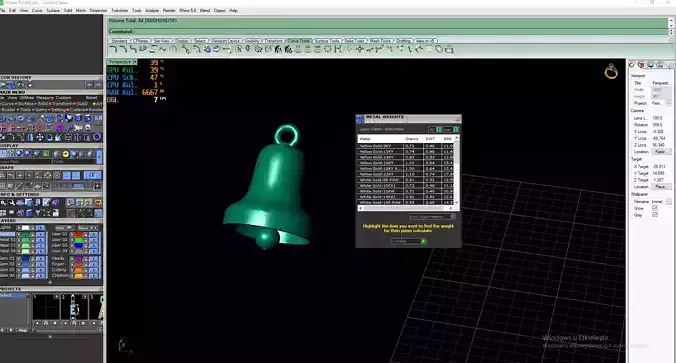Click the red plus icon in Main Menu tools
This screenshot has width=676, height=363.
[3, 128]
